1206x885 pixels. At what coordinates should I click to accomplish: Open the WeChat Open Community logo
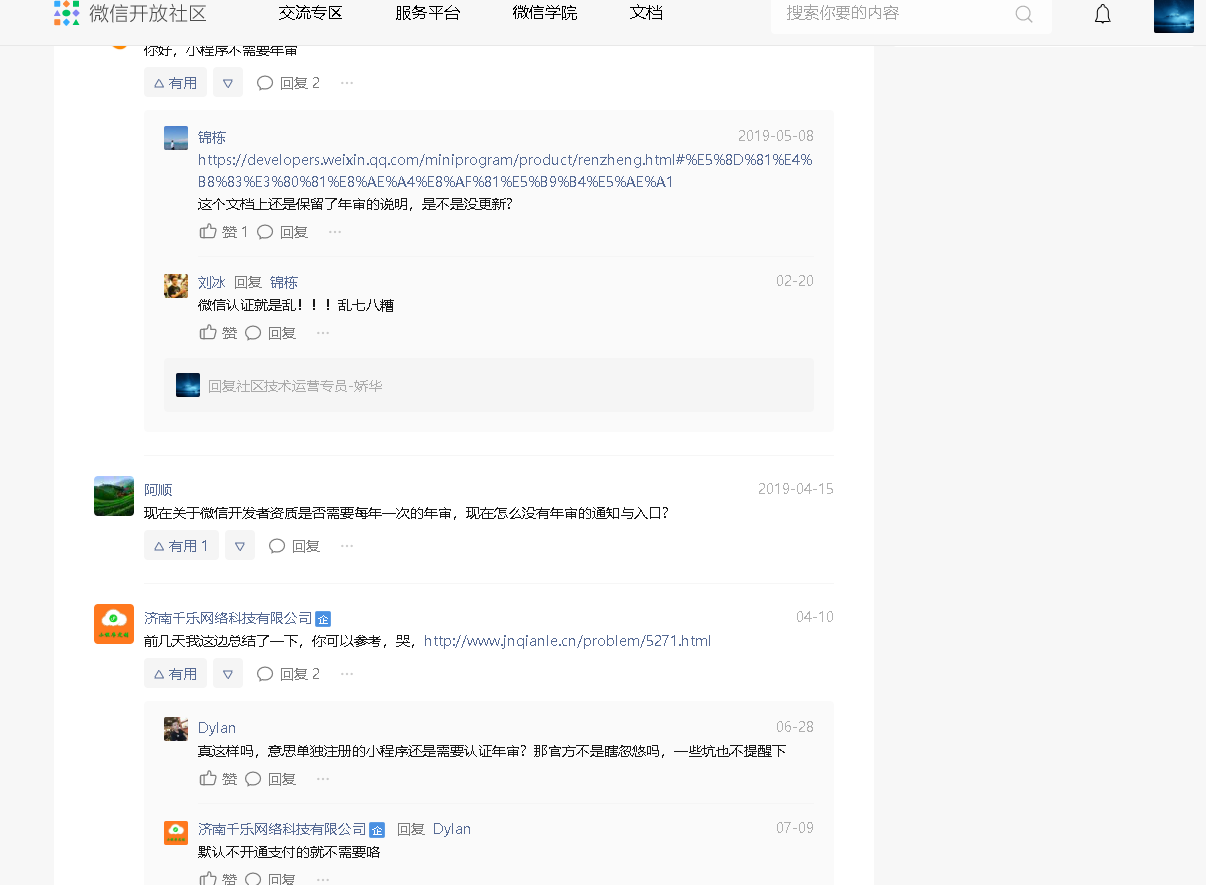pyautogui.click(x=130, y=13)
